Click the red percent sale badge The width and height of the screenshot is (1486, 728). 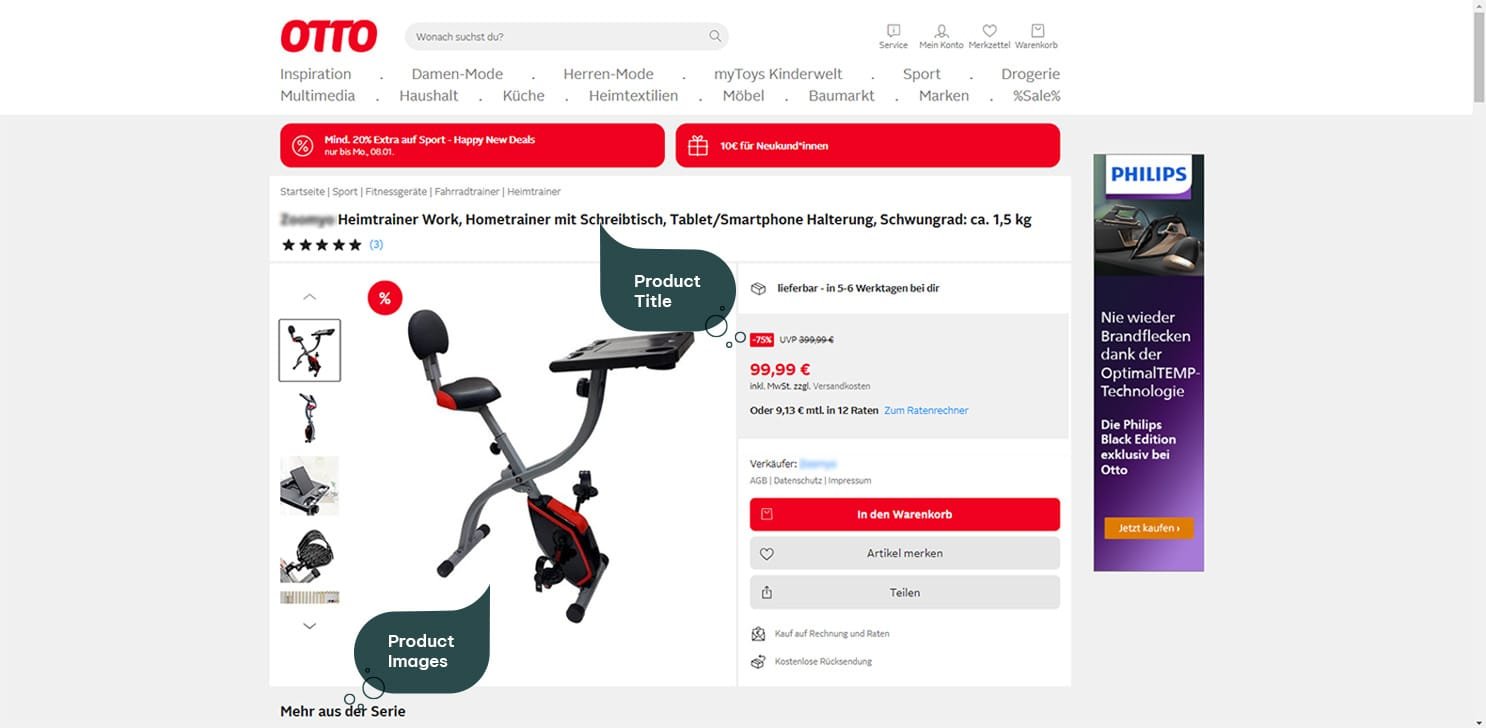point(384,298)
